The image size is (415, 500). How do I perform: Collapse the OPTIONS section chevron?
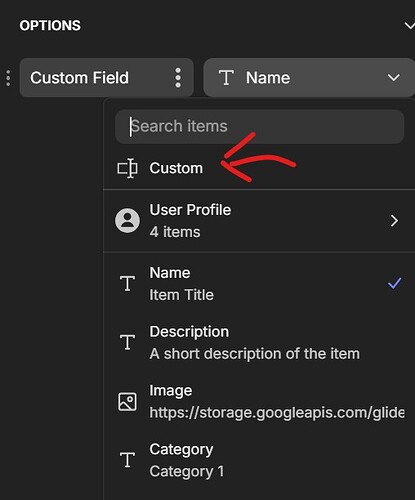(409, 26)
